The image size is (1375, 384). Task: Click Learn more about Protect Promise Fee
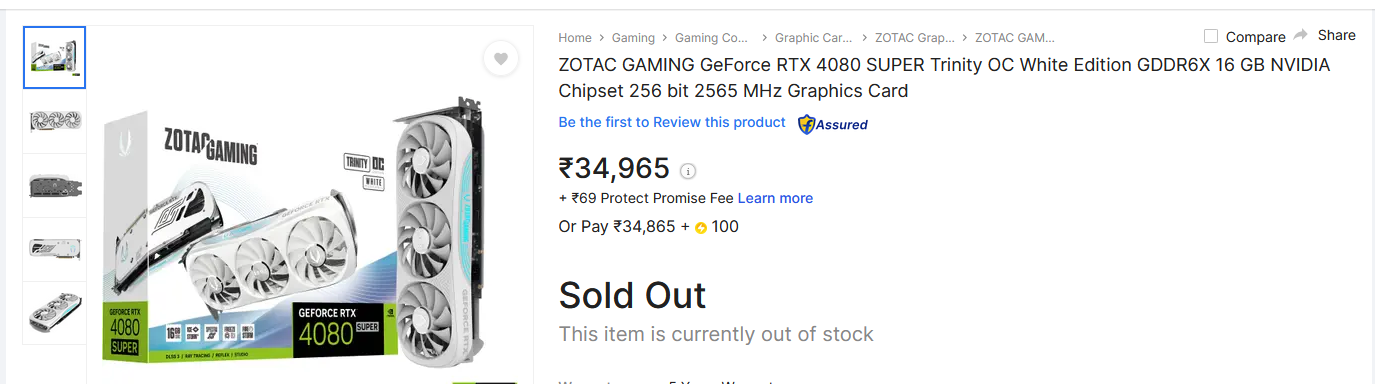(x=775, y=198)
